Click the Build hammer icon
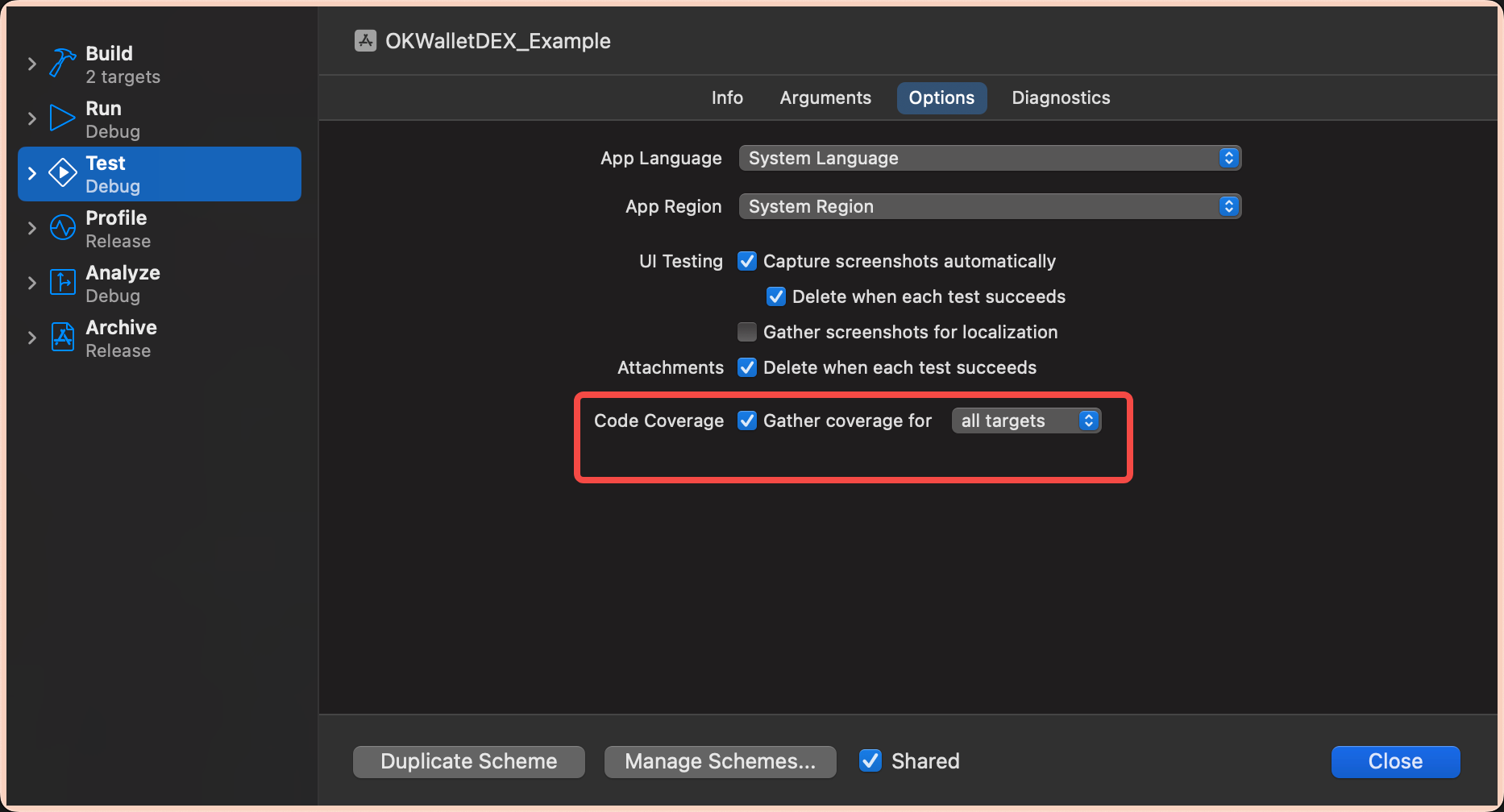This screenshot has width=1504, height=812. click(x=62, y=63)
